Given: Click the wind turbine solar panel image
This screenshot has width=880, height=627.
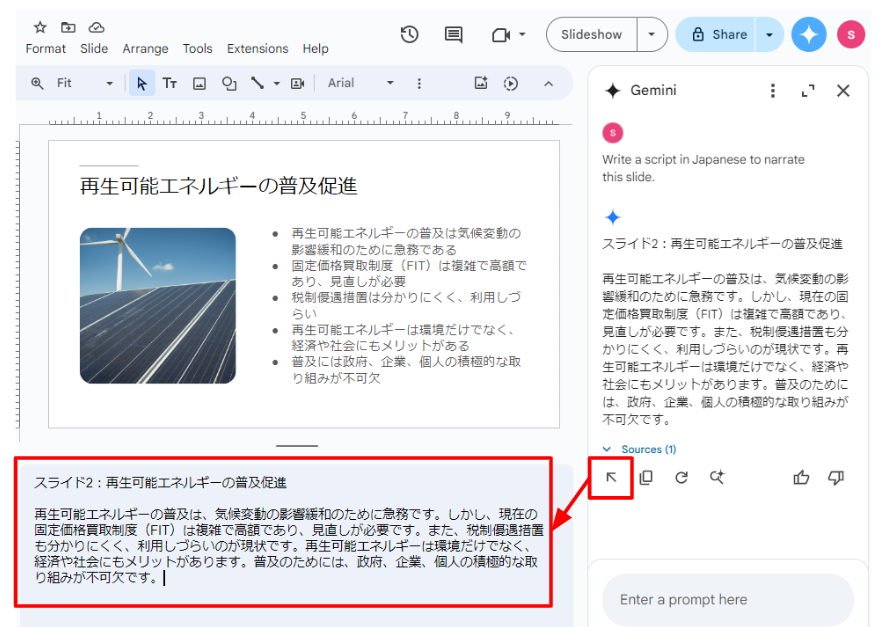Looking at the screenshot, I should 158,306.
